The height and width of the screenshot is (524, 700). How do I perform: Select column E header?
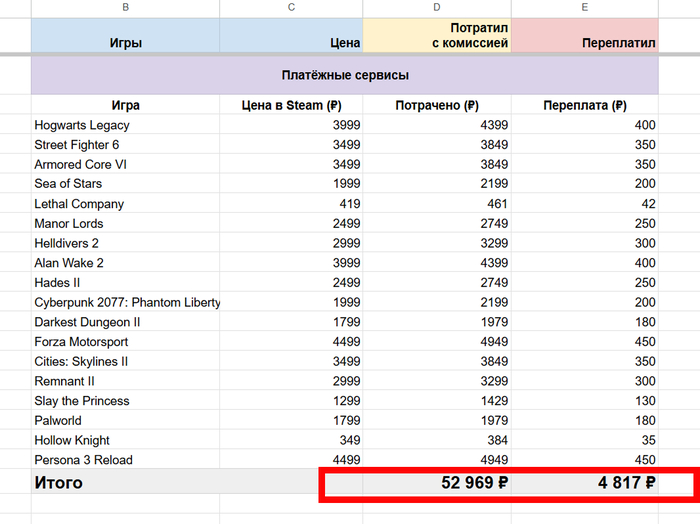coord(585,8)
